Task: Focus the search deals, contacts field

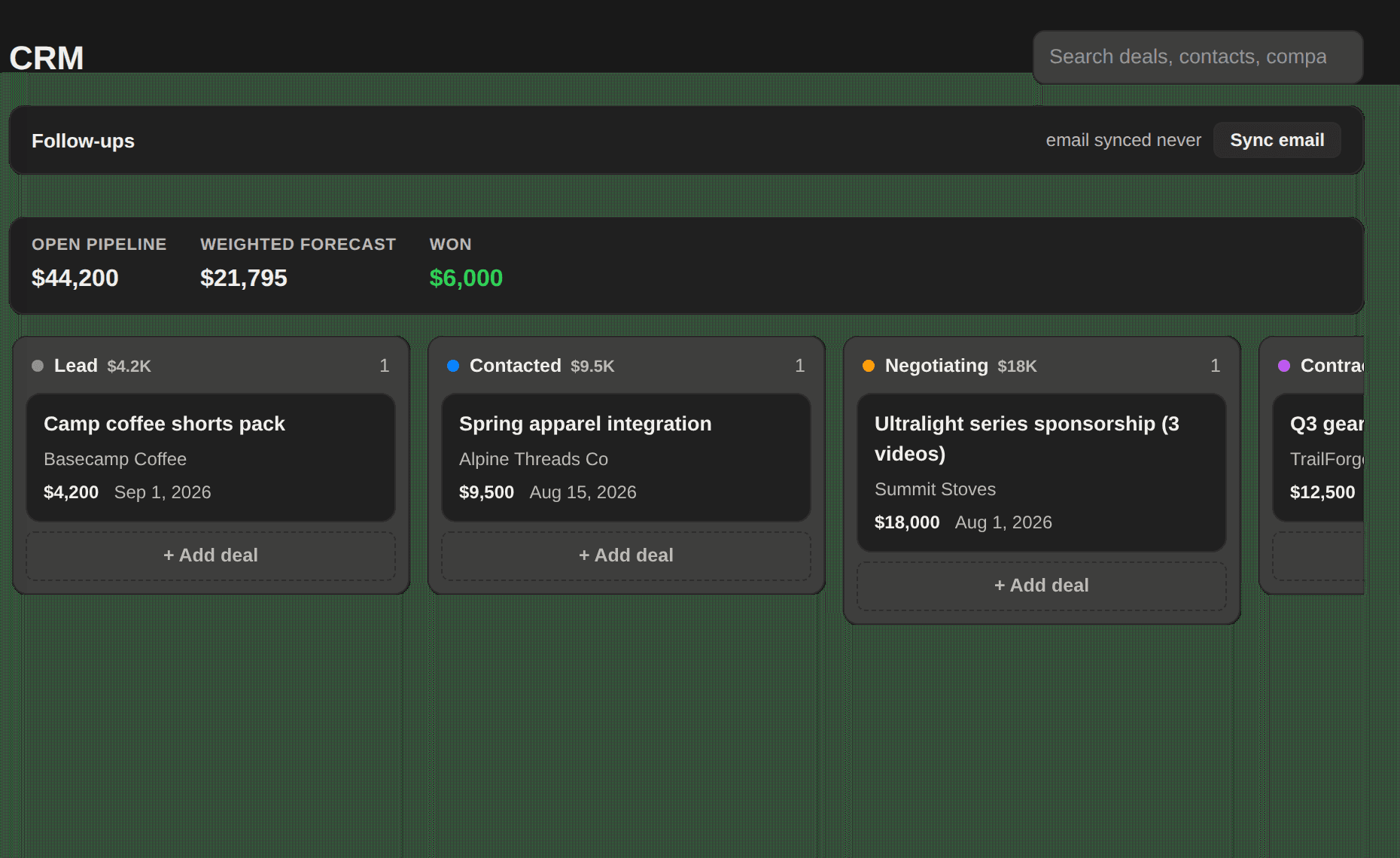Action: point(1198,56)
